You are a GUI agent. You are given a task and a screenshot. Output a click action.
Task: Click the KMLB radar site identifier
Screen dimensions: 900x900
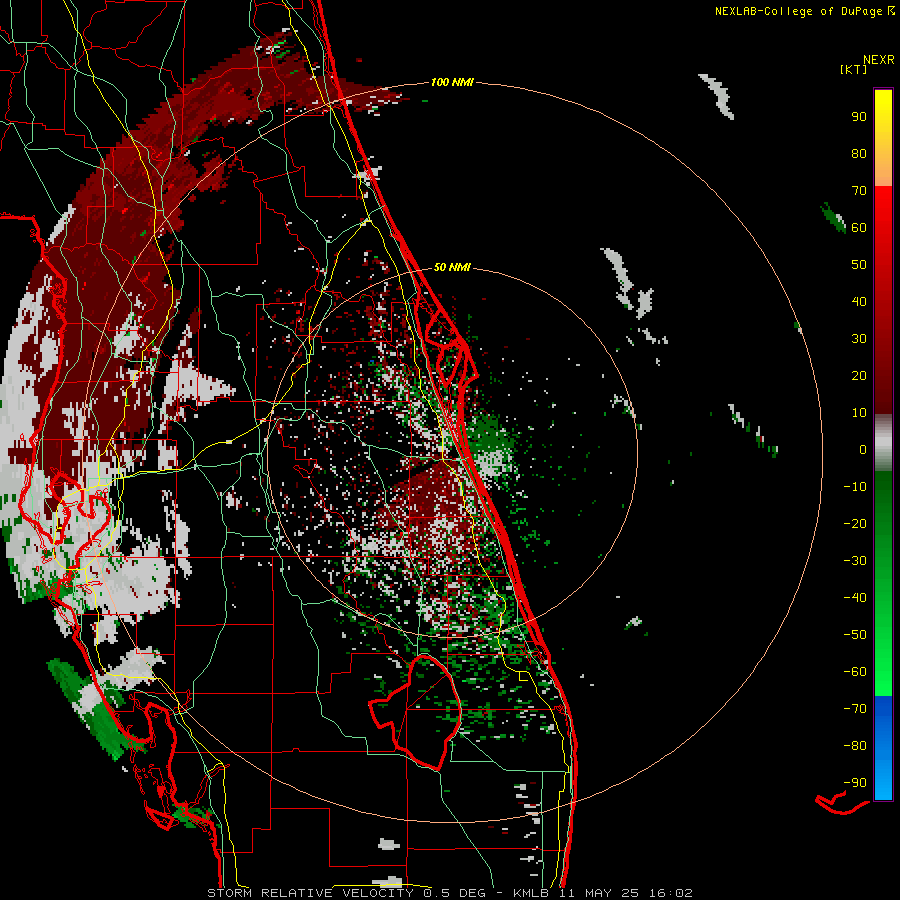531,893
